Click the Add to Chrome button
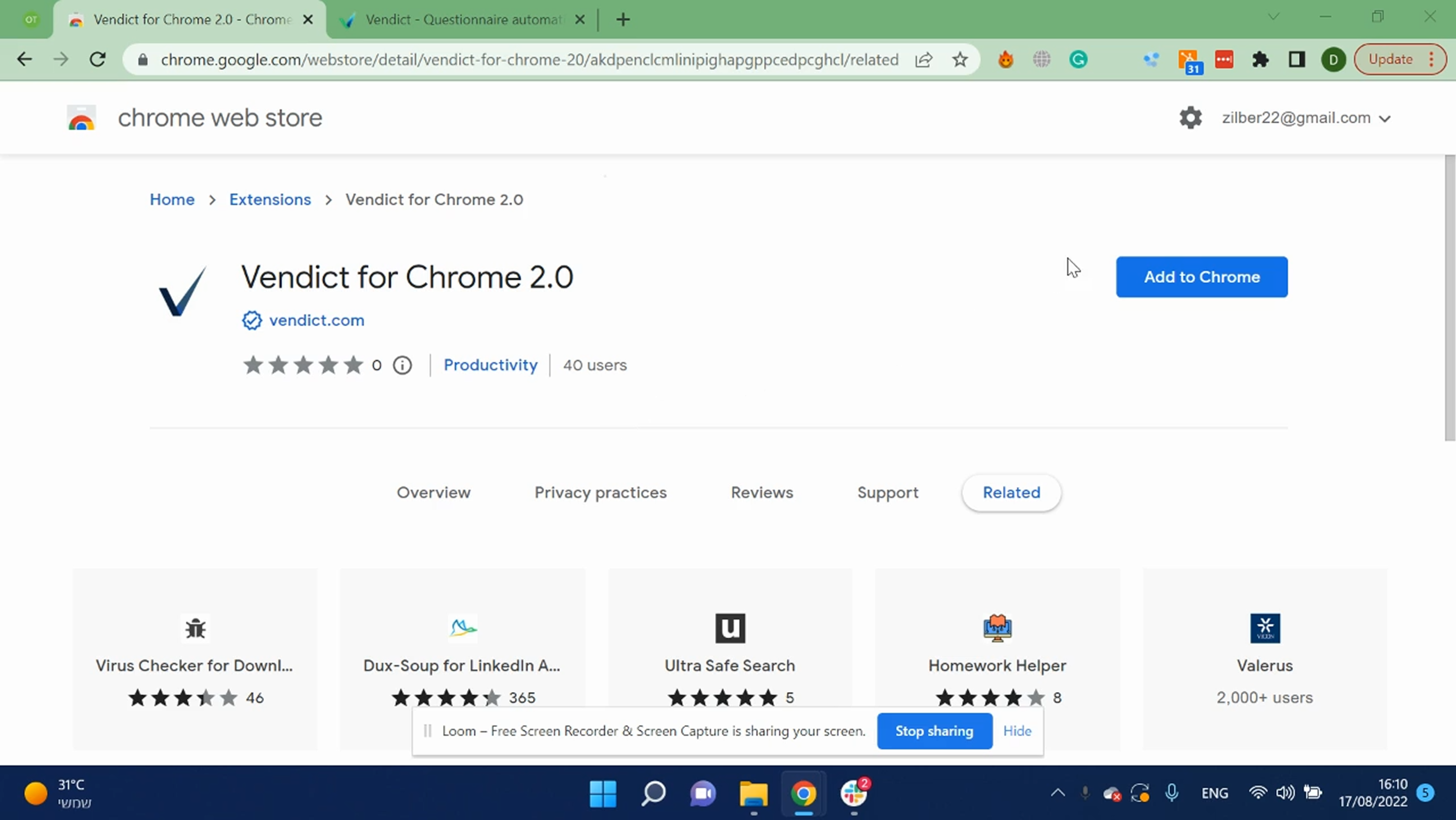The height and width of the screenshot is (820, 1456). (x=1202, y=276)
